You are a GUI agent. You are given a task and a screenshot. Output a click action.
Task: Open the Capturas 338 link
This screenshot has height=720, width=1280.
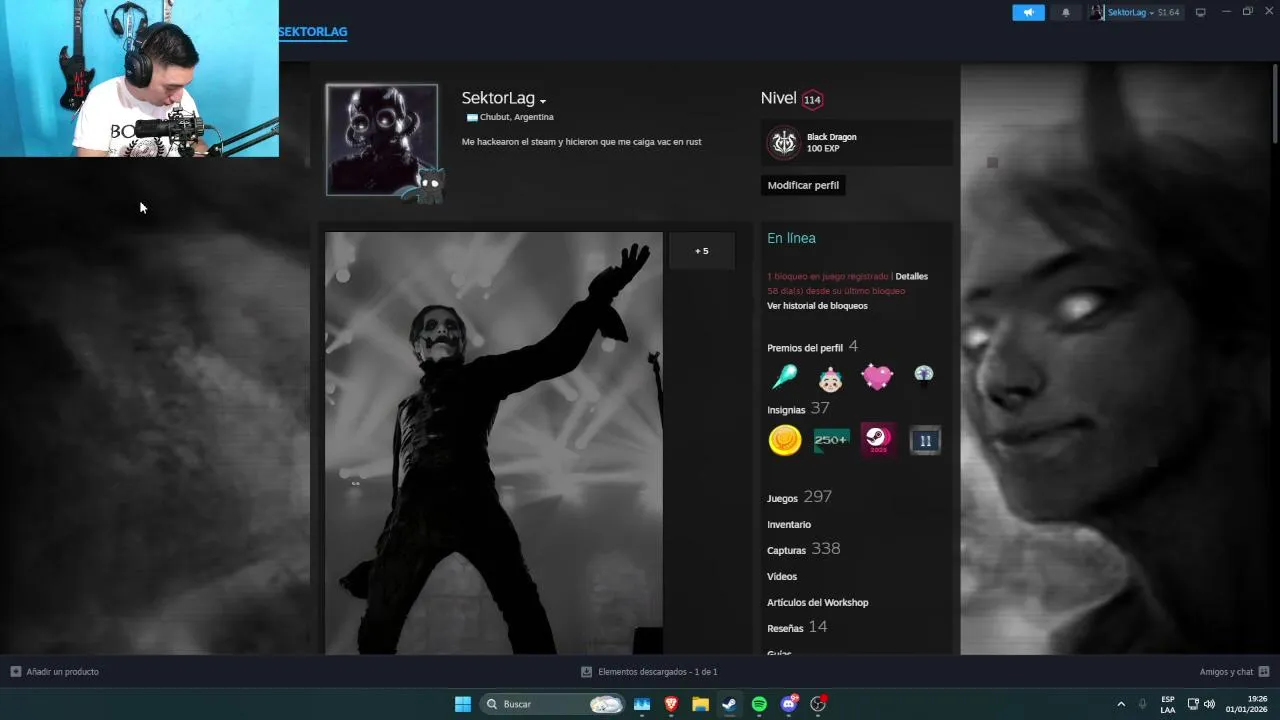[x=803, y=549]
